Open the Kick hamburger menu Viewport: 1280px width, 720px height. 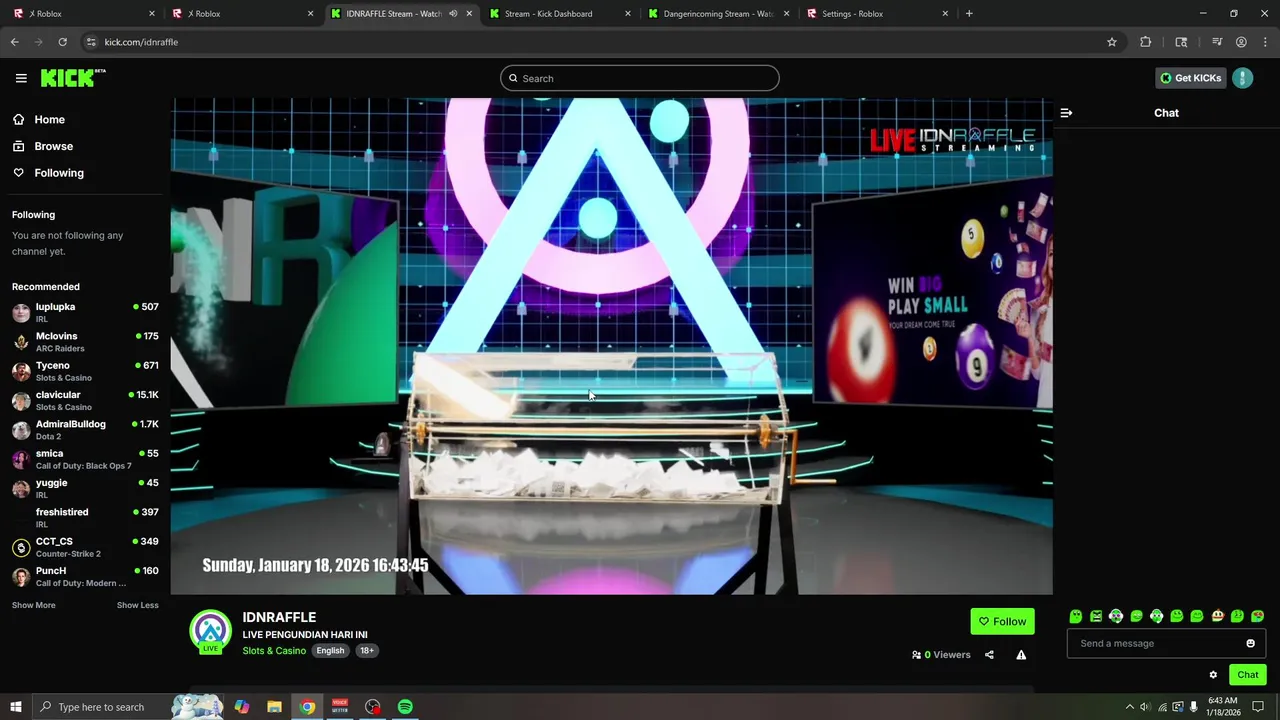tap(21, 78)
